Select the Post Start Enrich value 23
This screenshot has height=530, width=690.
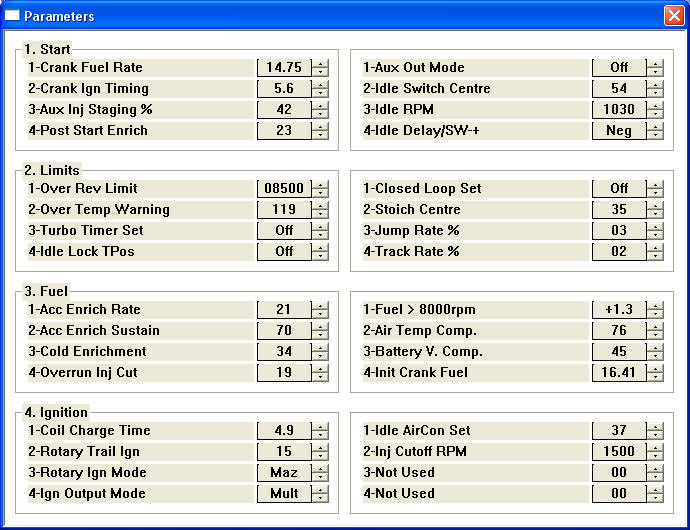284,131
